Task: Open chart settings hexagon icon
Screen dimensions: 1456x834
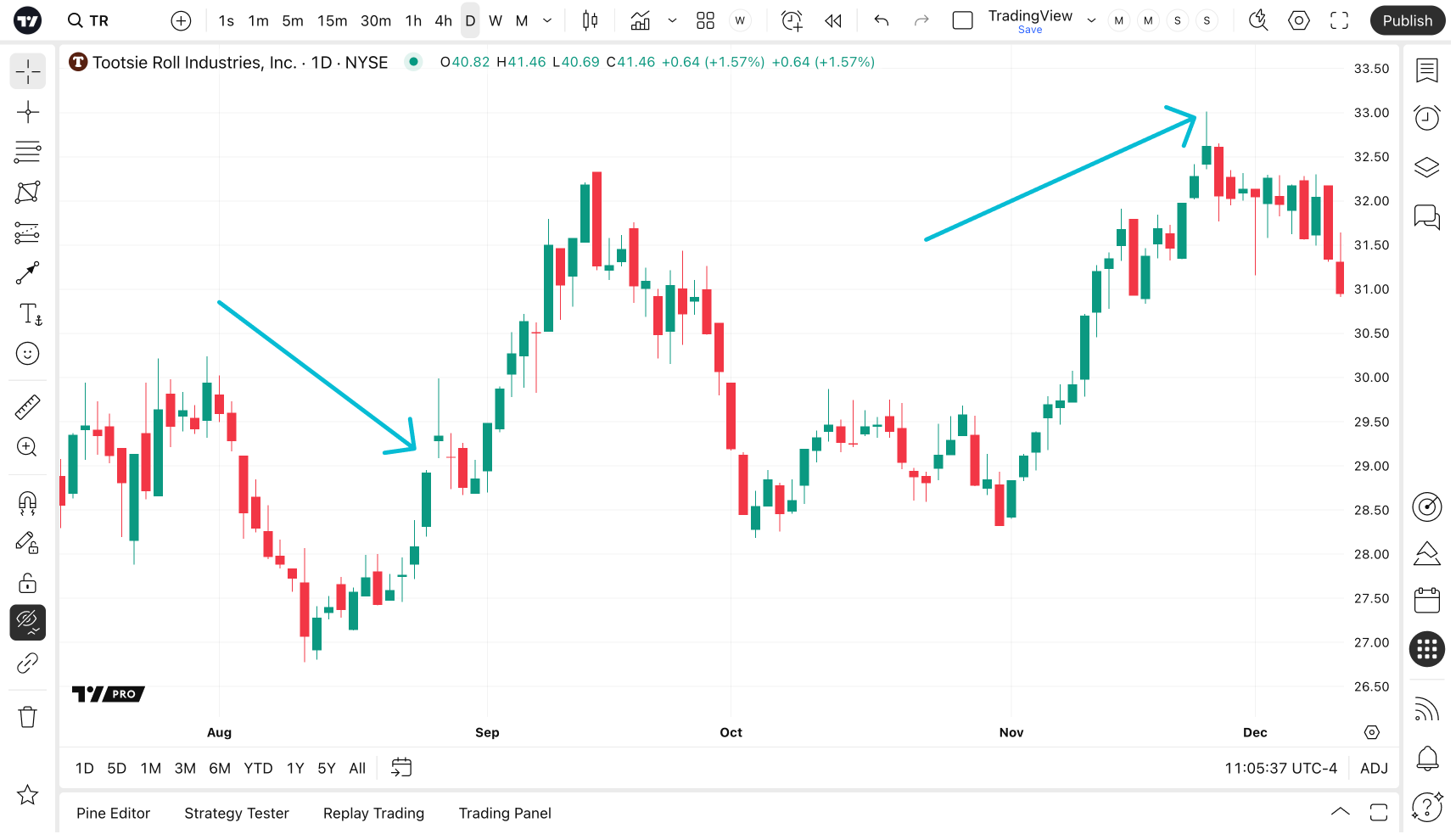Action: tap(1299, 20)
